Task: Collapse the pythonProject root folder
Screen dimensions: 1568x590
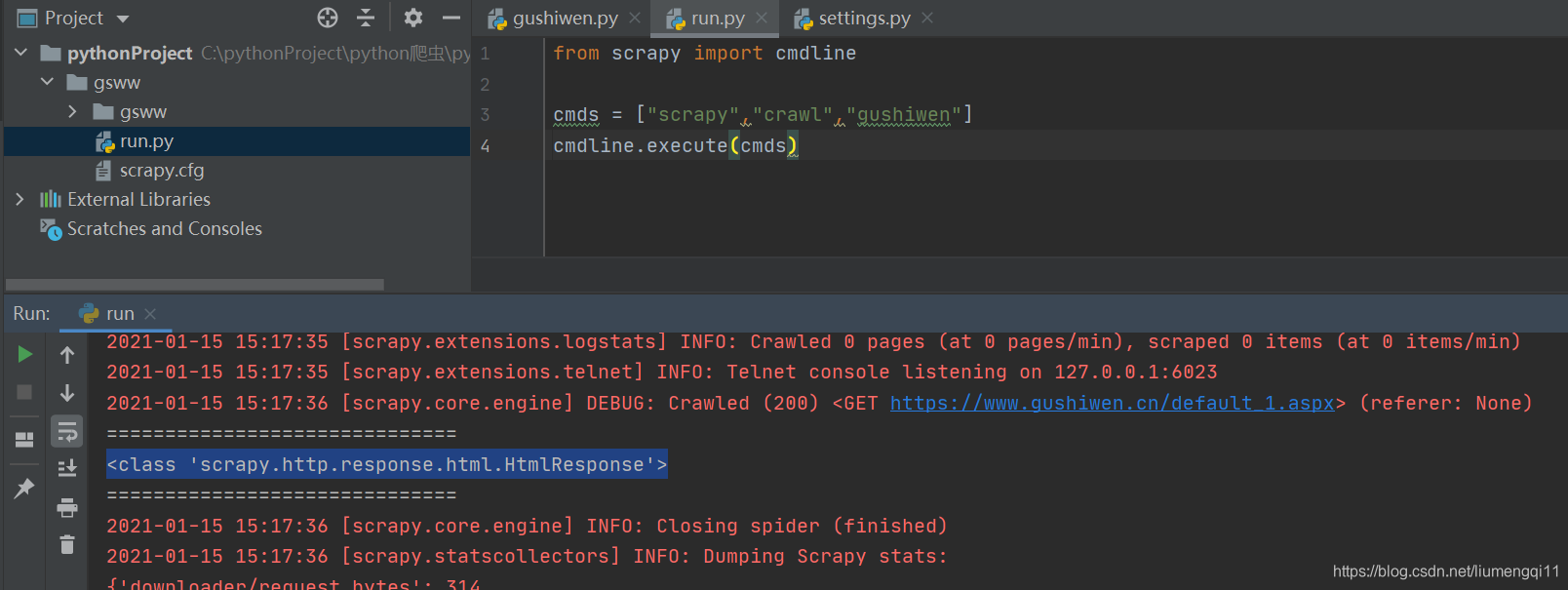Action: tap(20, 53)
